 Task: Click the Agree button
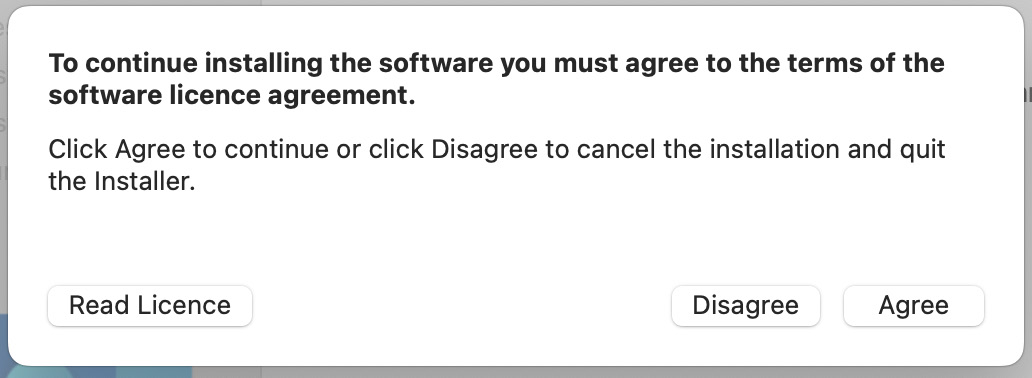click(x=914, y=306)
